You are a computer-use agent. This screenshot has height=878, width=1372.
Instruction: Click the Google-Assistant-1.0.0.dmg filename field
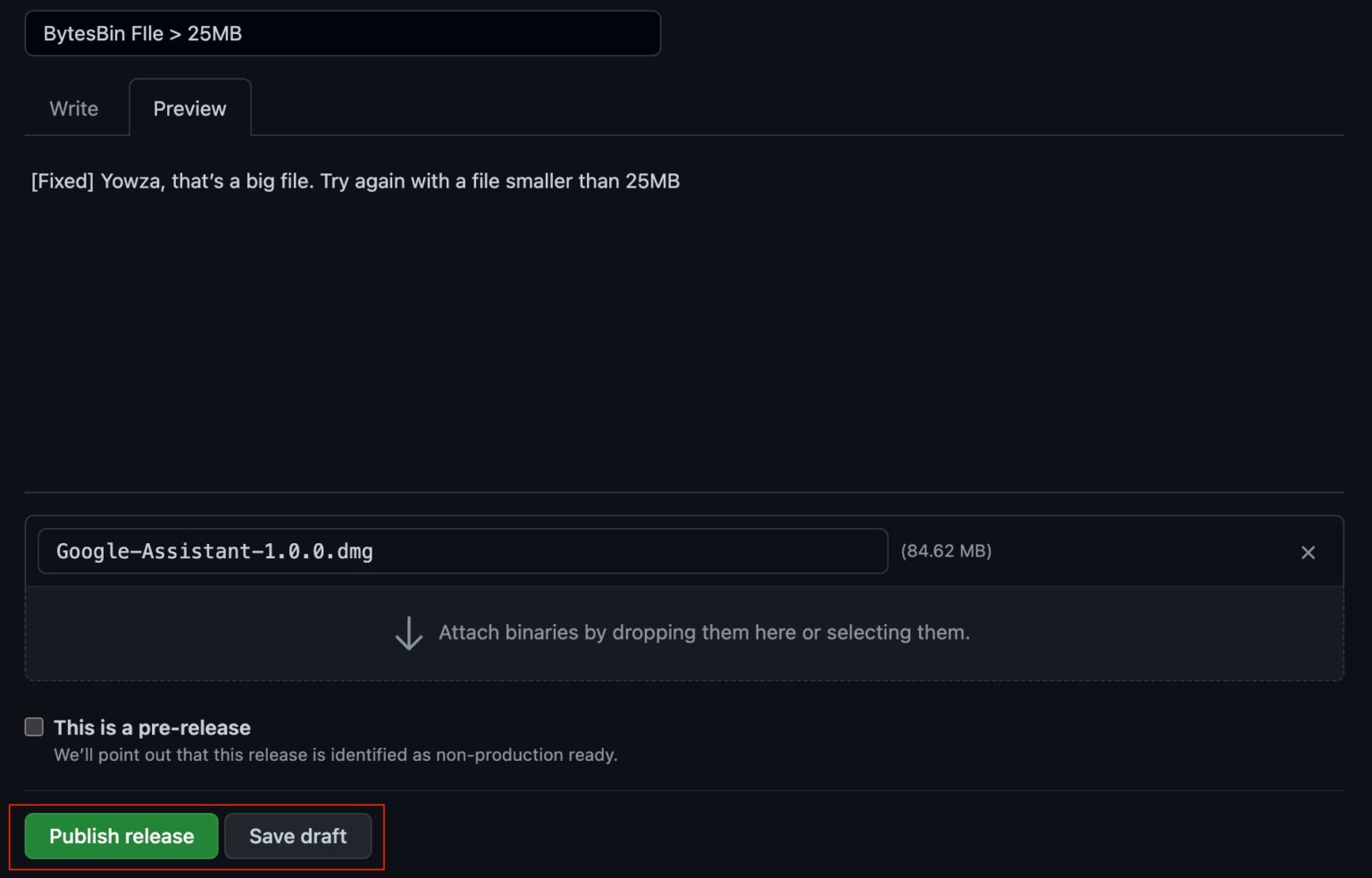461,551
